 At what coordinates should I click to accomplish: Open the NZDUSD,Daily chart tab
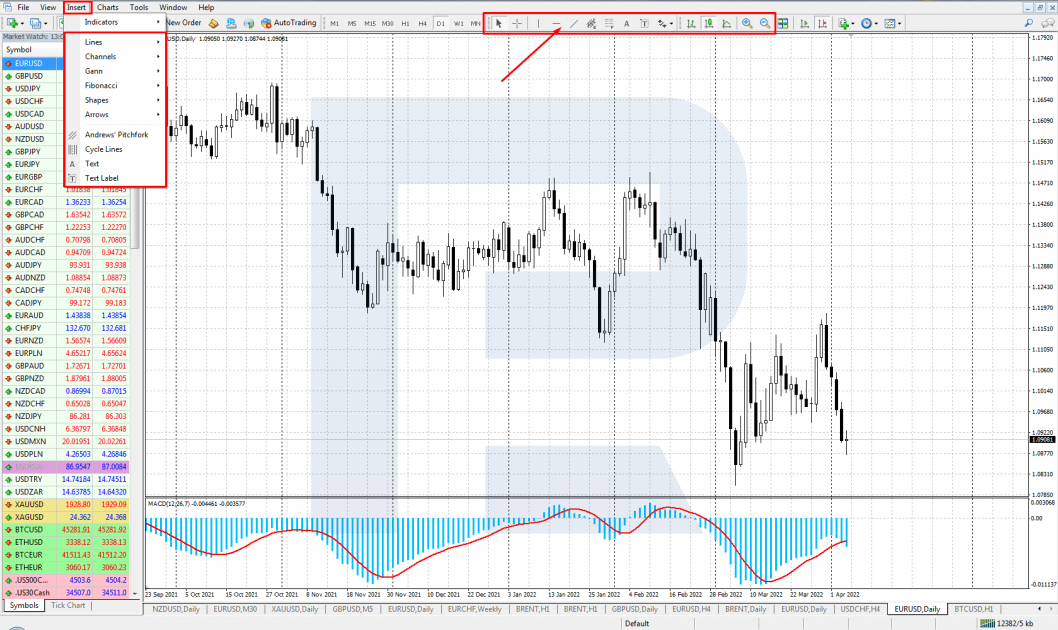pos(175,609)
